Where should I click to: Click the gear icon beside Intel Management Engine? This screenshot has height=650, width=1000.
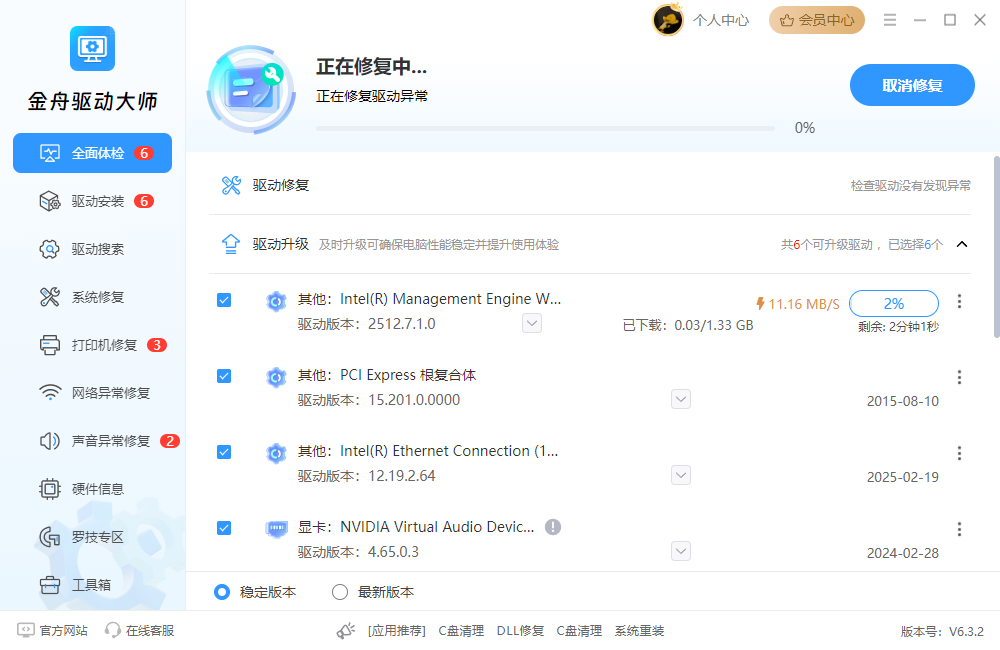276,300
